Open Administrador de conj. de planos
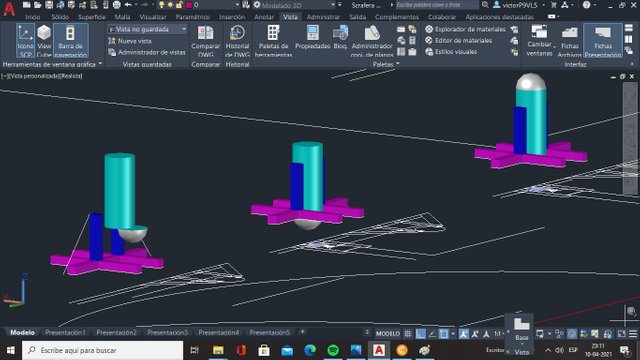This screenshot has width=640, height=360. [372, 41]
